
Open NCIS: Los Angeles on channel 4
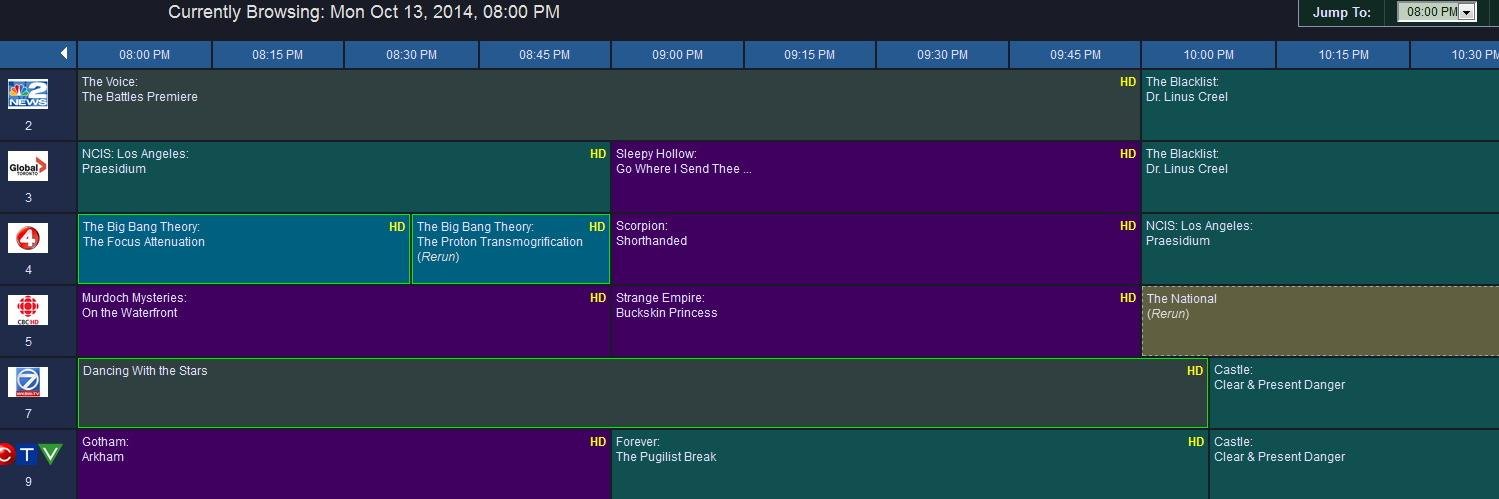[x=1320, y=249]
